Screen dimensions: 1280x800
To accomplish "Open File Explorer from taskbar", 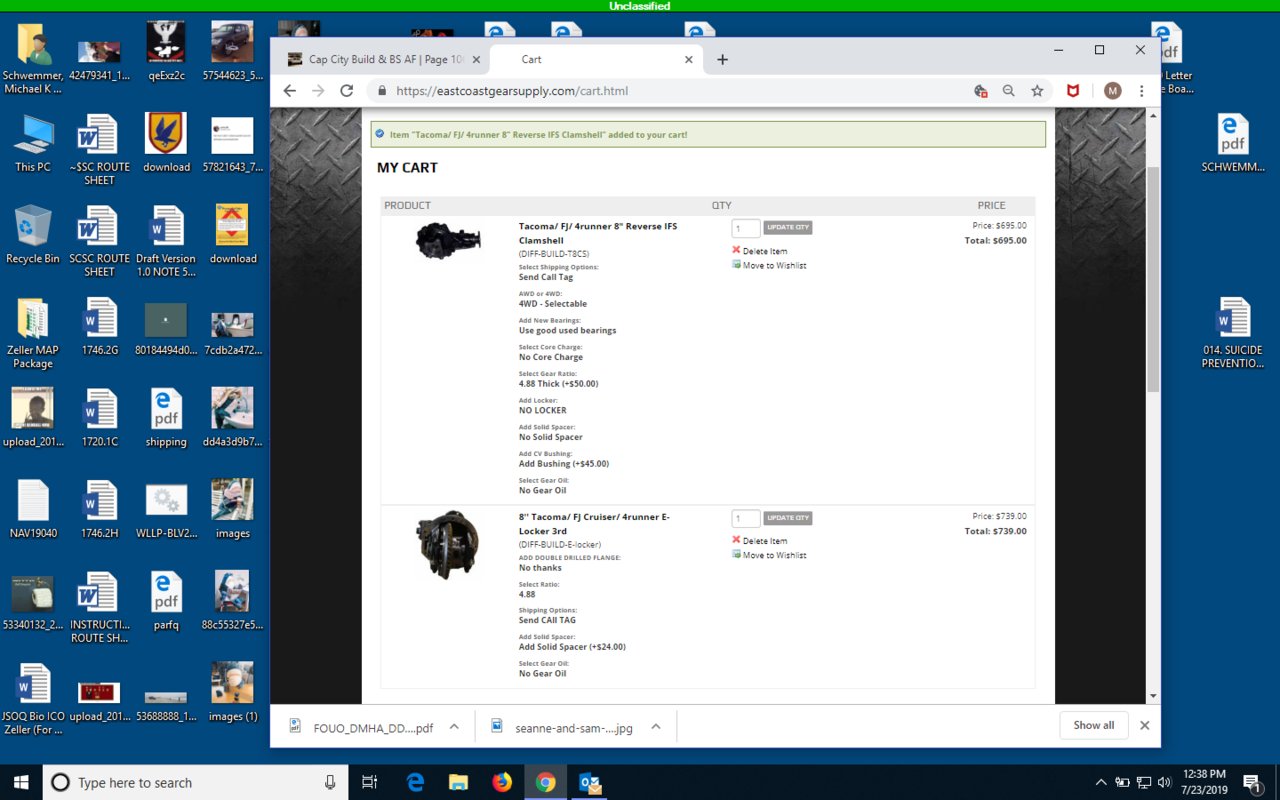I will pos(458,782).
